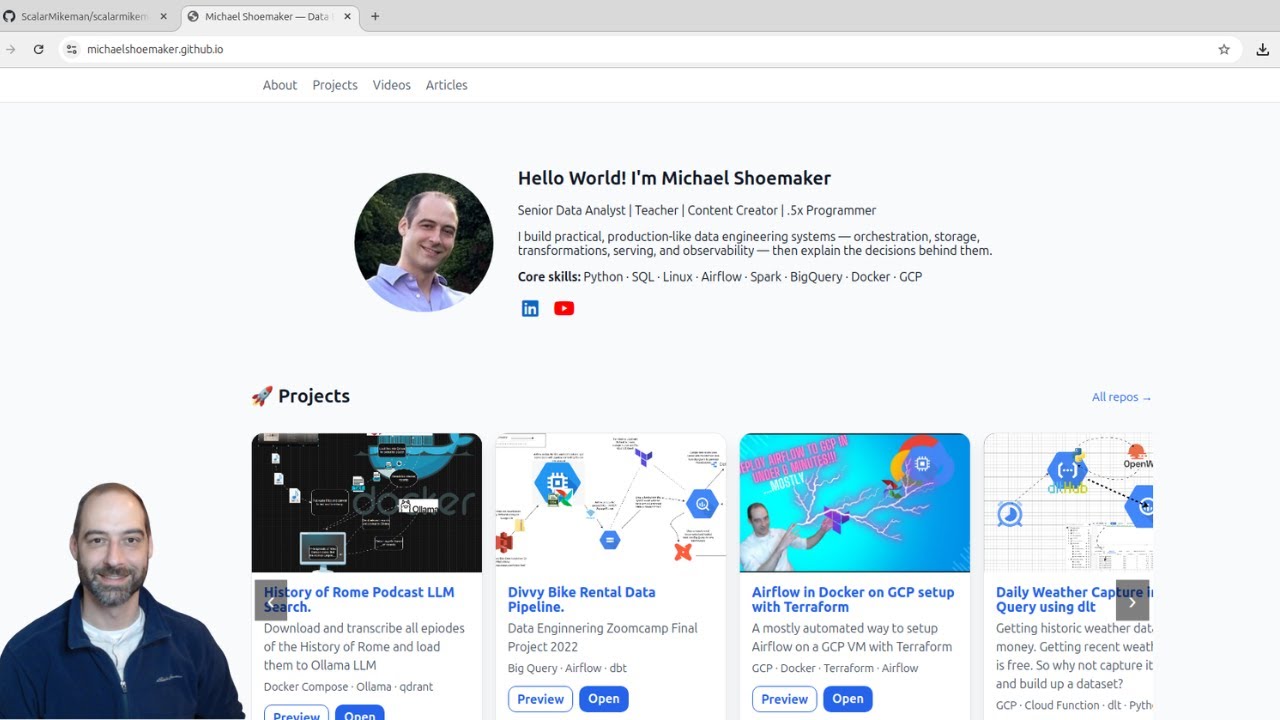The height and width of the screenshot is (720, 1280).
Task: Open the YouTube channel icon
Action: [564, 309]
